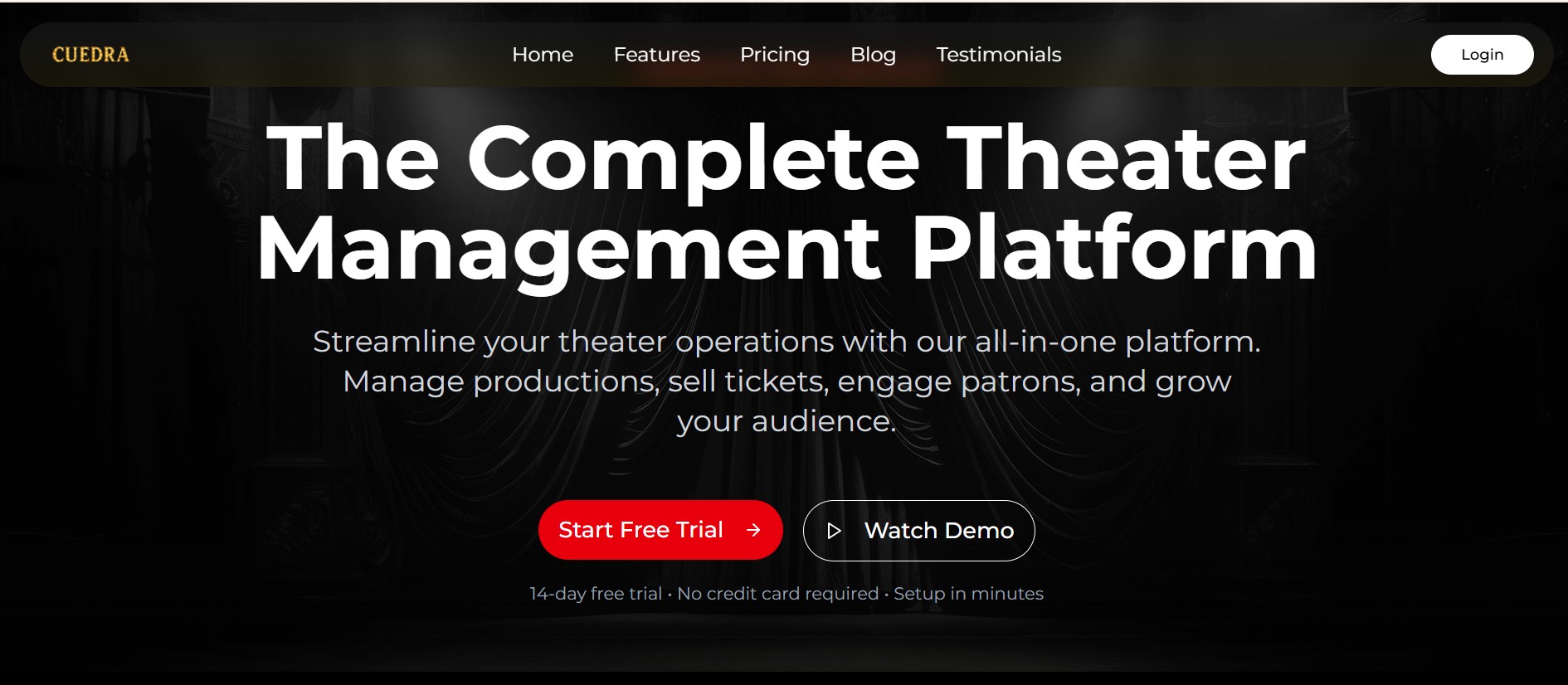Viewport: 1568px width, 685px height.
Task: Navigate to the Blog
Action: click(873, 55)
